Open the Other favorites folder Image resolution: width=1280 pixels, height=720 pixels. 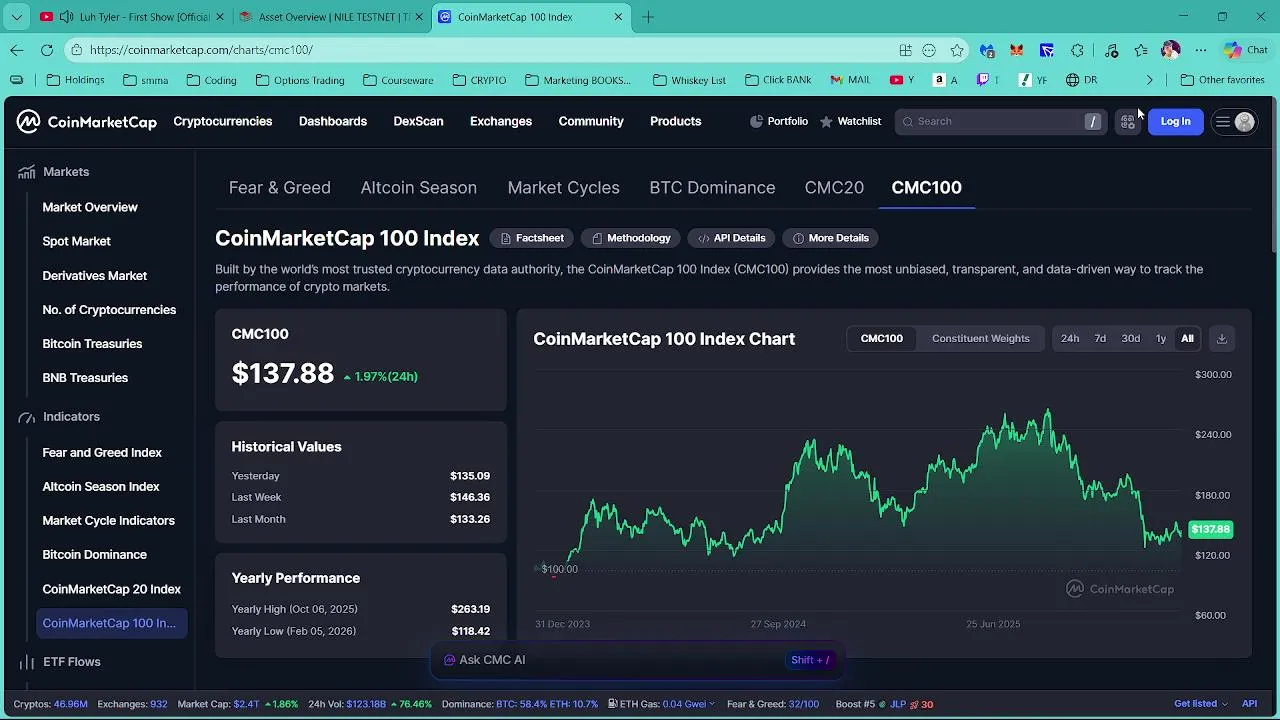pos(1222,80)
